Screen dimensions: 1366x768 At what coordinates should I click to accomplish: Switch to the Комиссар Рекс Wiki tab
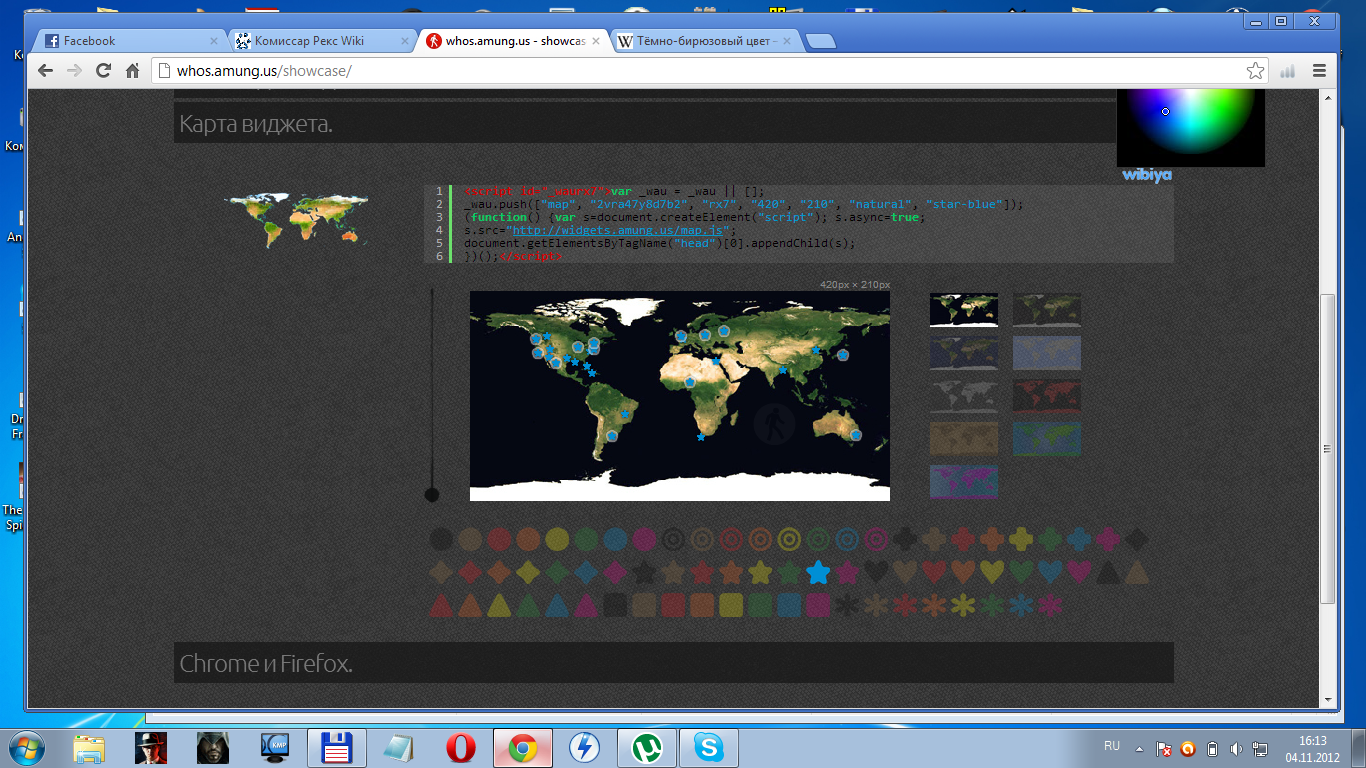pos(322,41)
